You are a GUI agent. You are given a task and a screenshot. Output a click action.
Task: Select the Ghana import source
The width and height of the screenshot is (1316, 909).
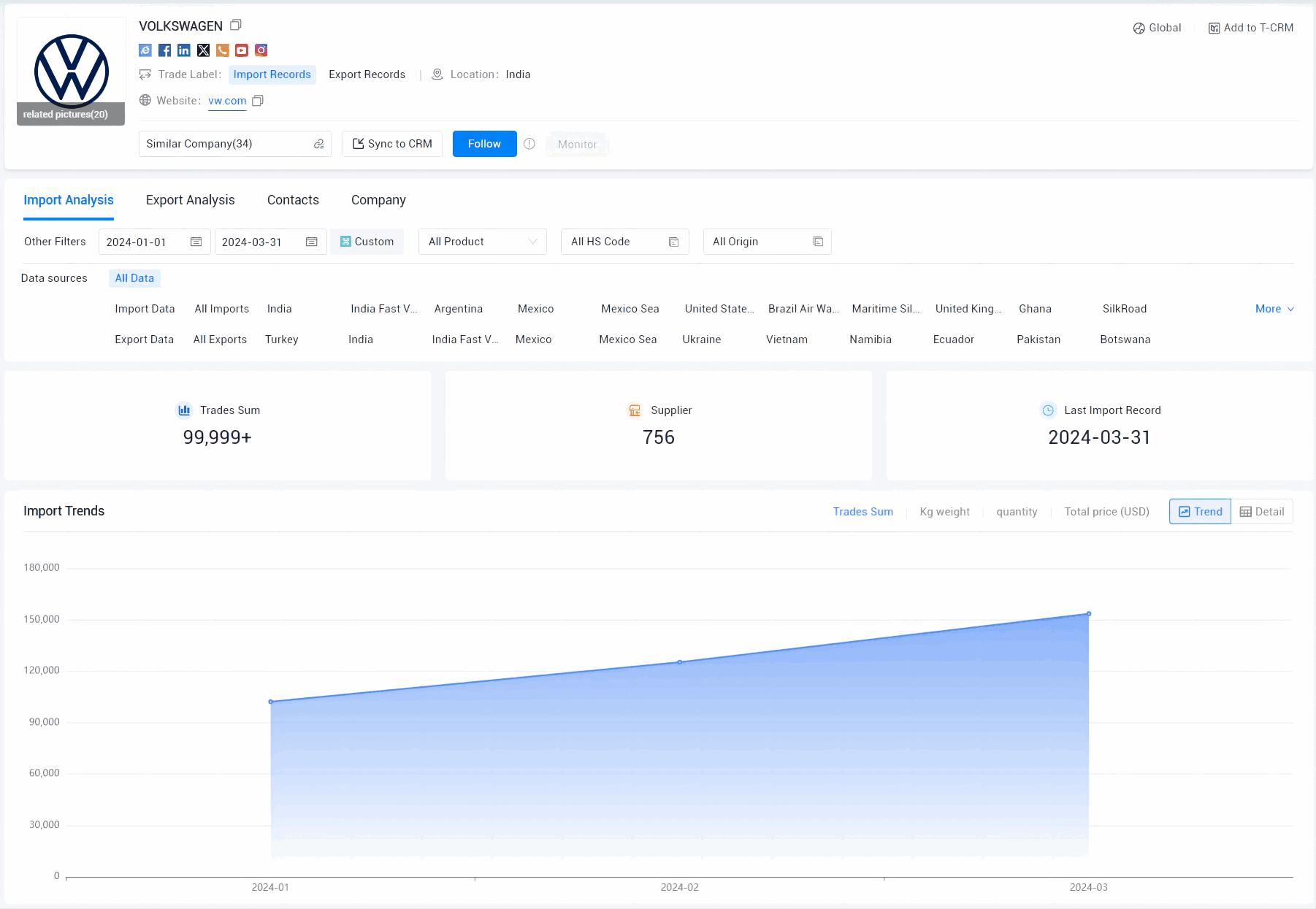pos(1035,309)
